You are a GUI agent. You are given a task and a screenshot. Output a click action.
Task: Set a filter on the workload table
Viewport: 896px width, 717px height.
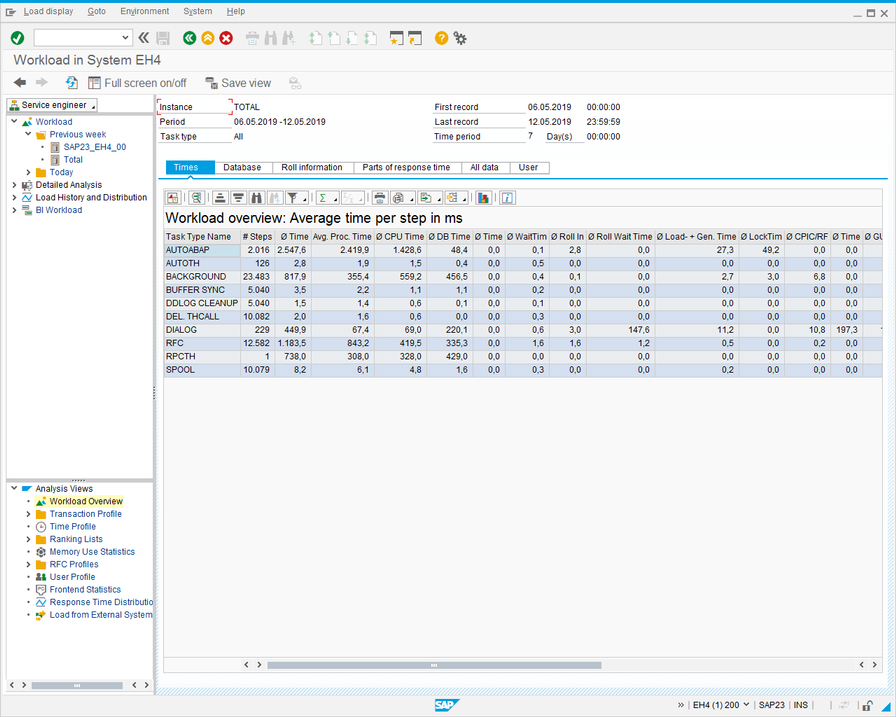pyautogui.click(x=292, y=197)
